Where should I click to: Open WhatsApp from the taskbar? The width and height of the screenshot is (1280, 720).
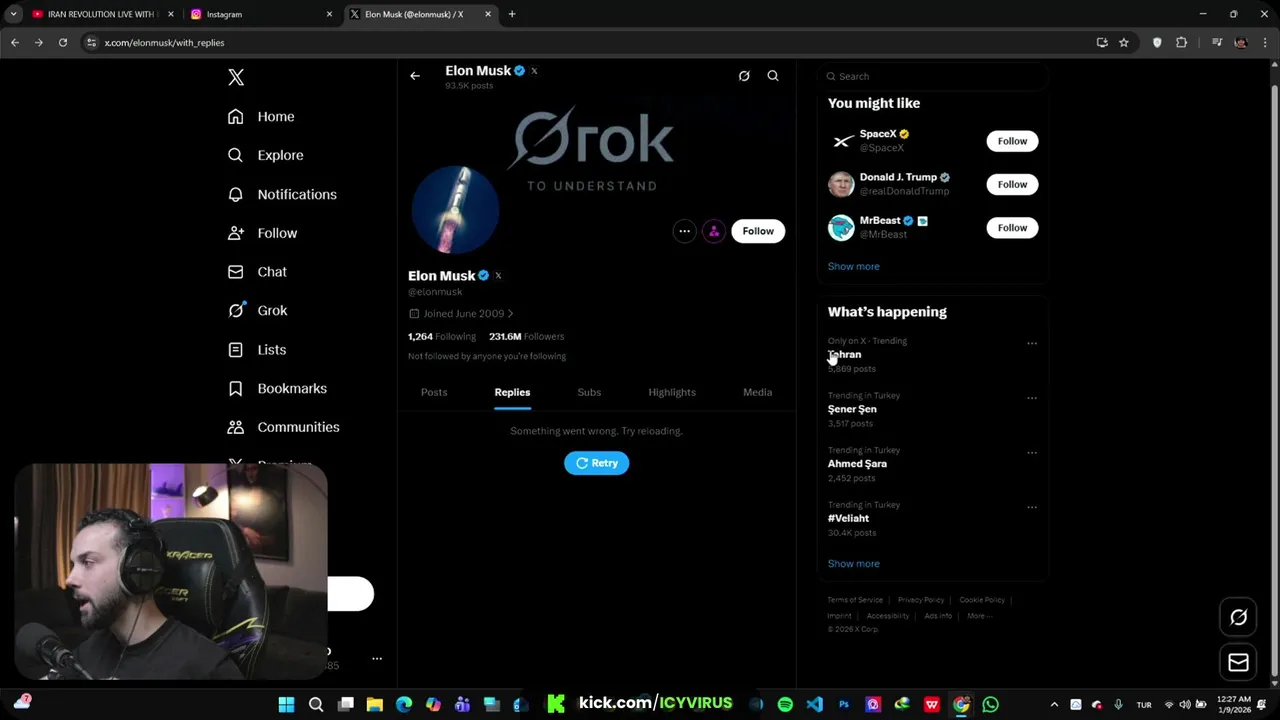tap(991, 705)
